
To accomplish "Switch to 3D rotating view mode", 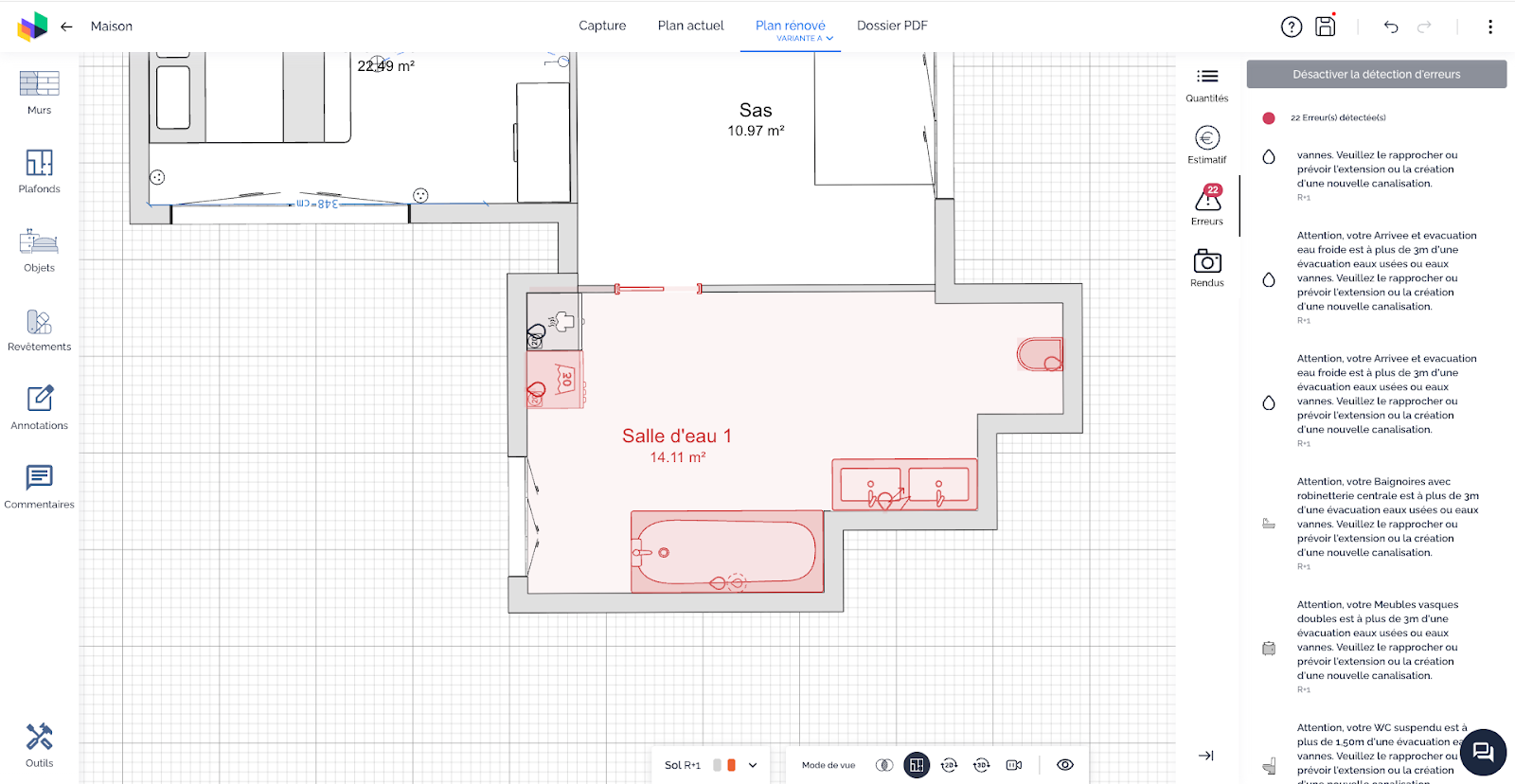I will coord(981,765).
